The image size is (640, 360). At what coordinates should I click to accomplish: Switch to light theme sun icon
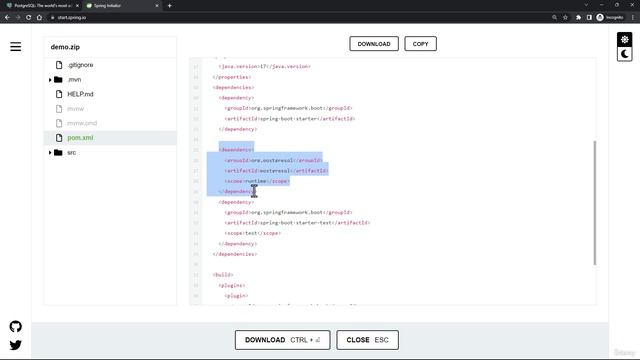coord(624,40)
